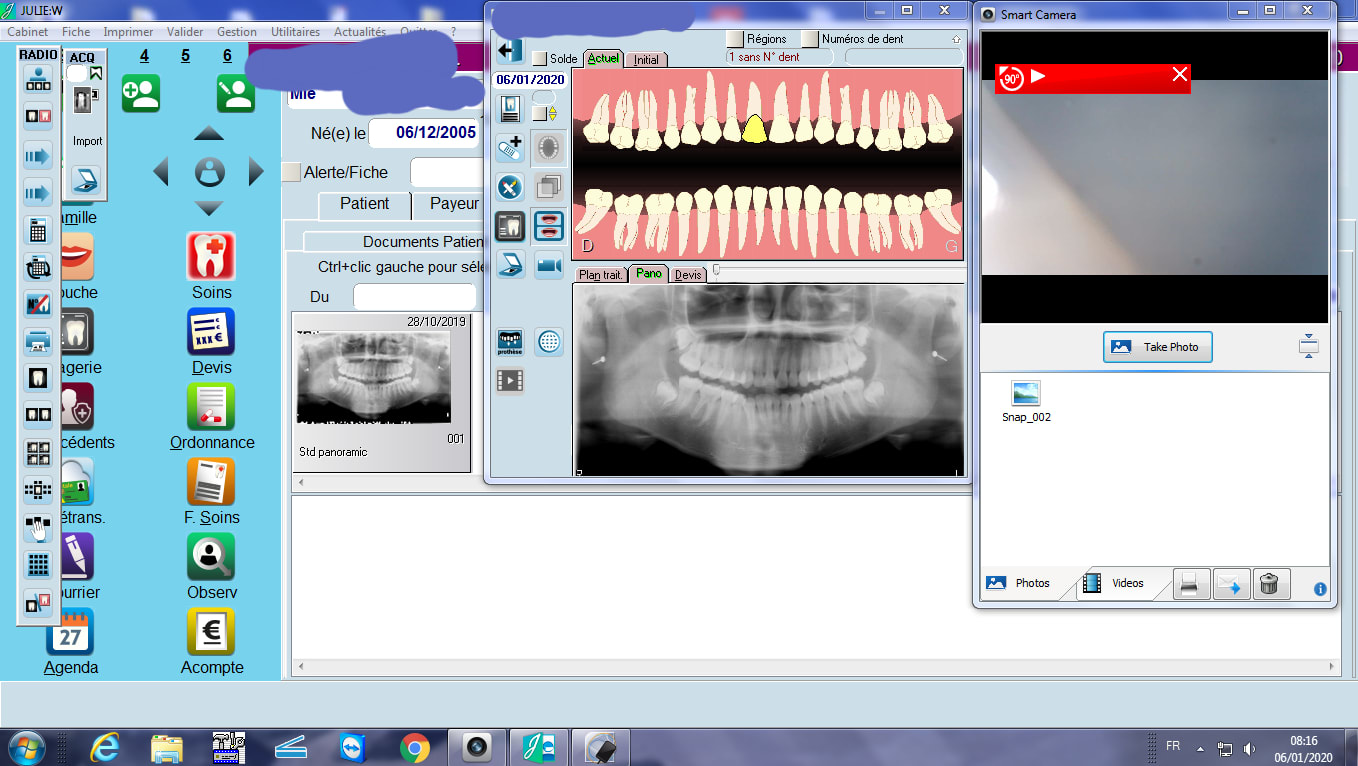Check the Alerte/Fiche checkbox
Image resolution: width=1358 pixels, height=766 pixels.
pyautogui.click(x=290, y=172)
